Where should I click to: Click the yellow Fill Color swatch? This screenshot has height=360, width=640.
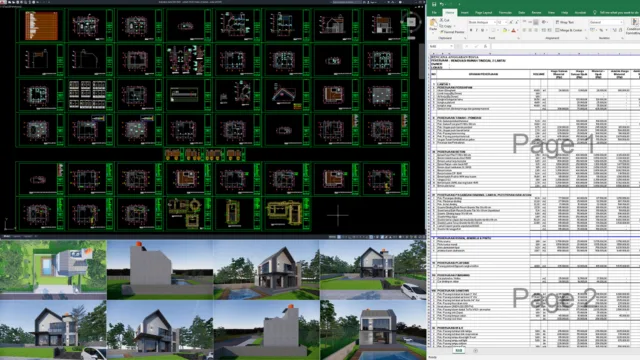pos(504,30)
